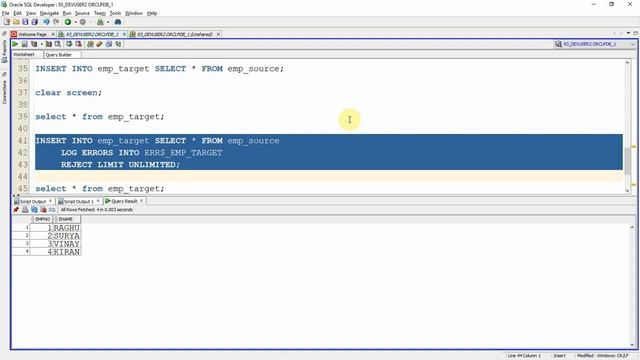The width and height of the screenshot is (640, 360).
Task: Click the binoculars DB object search icon
Action: pos(118,22)
